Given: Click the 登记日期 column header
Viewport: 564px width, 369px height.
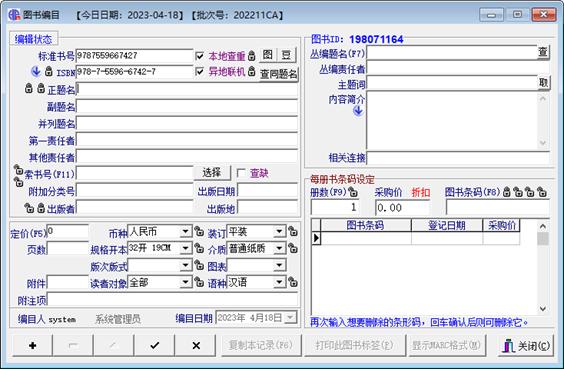Looking at the screenshot, I should (x=447, y=226).
